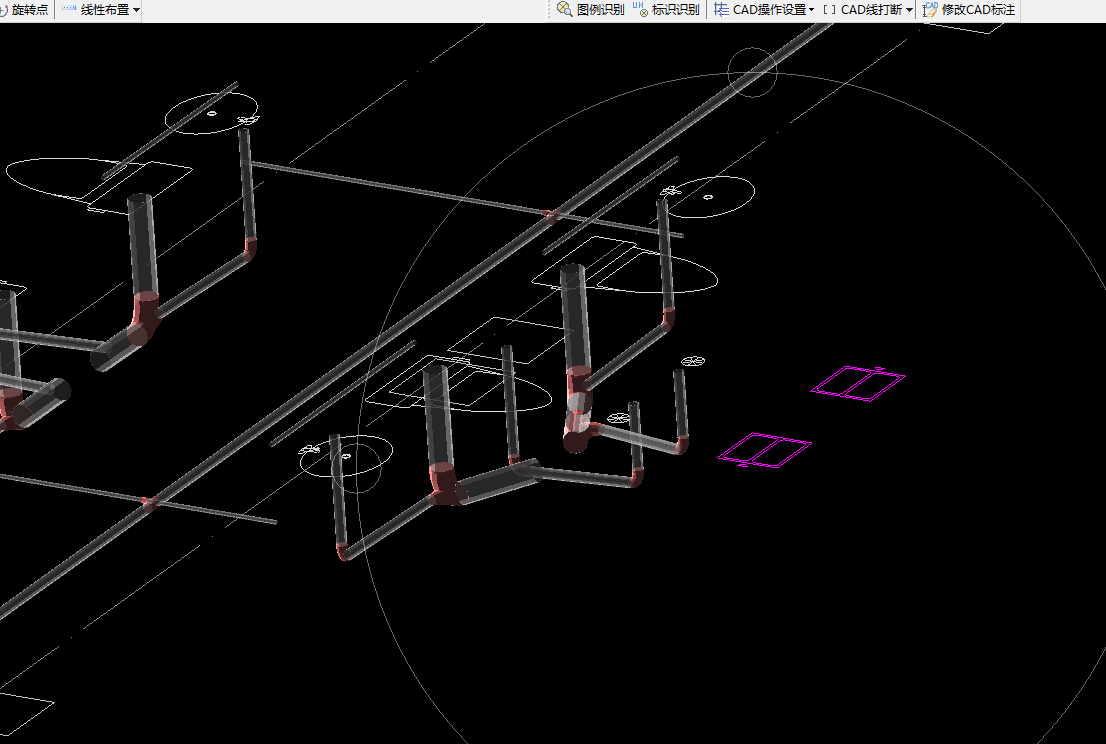
Task: Click the CAD操作设置 icon
Action: click(721, 9)
